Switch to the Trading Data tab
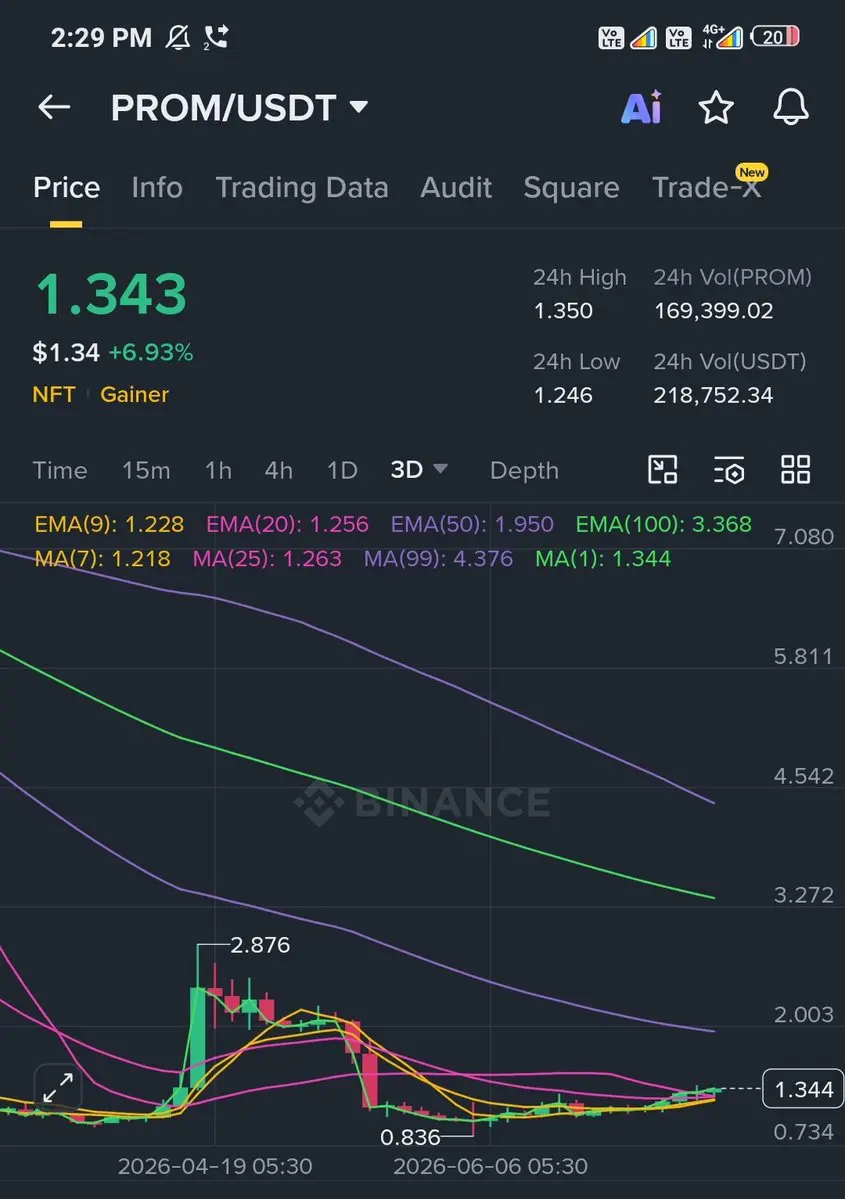The height and width of the screenshot is (1199, 845). (302, 187)
